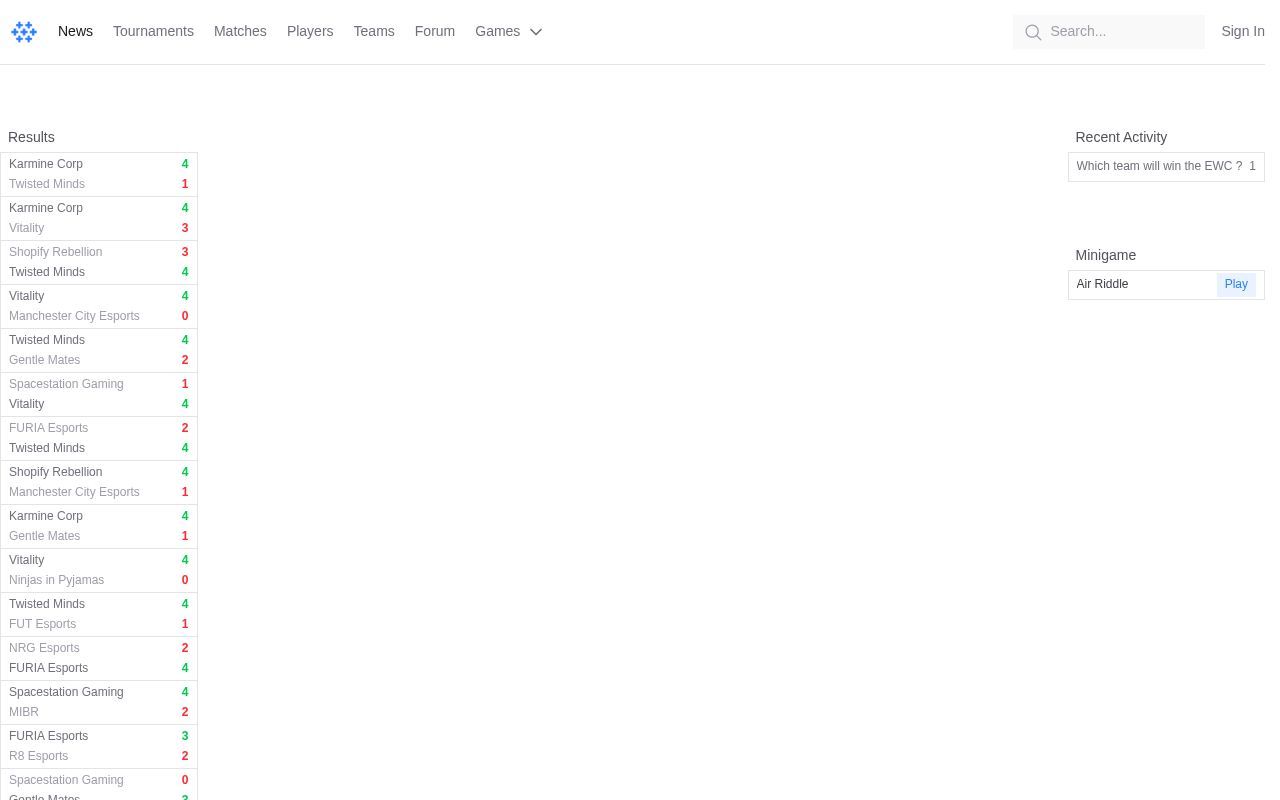
Task: Click reply count '1' on the EWC thread
Action: click(x=1252, y=166)
